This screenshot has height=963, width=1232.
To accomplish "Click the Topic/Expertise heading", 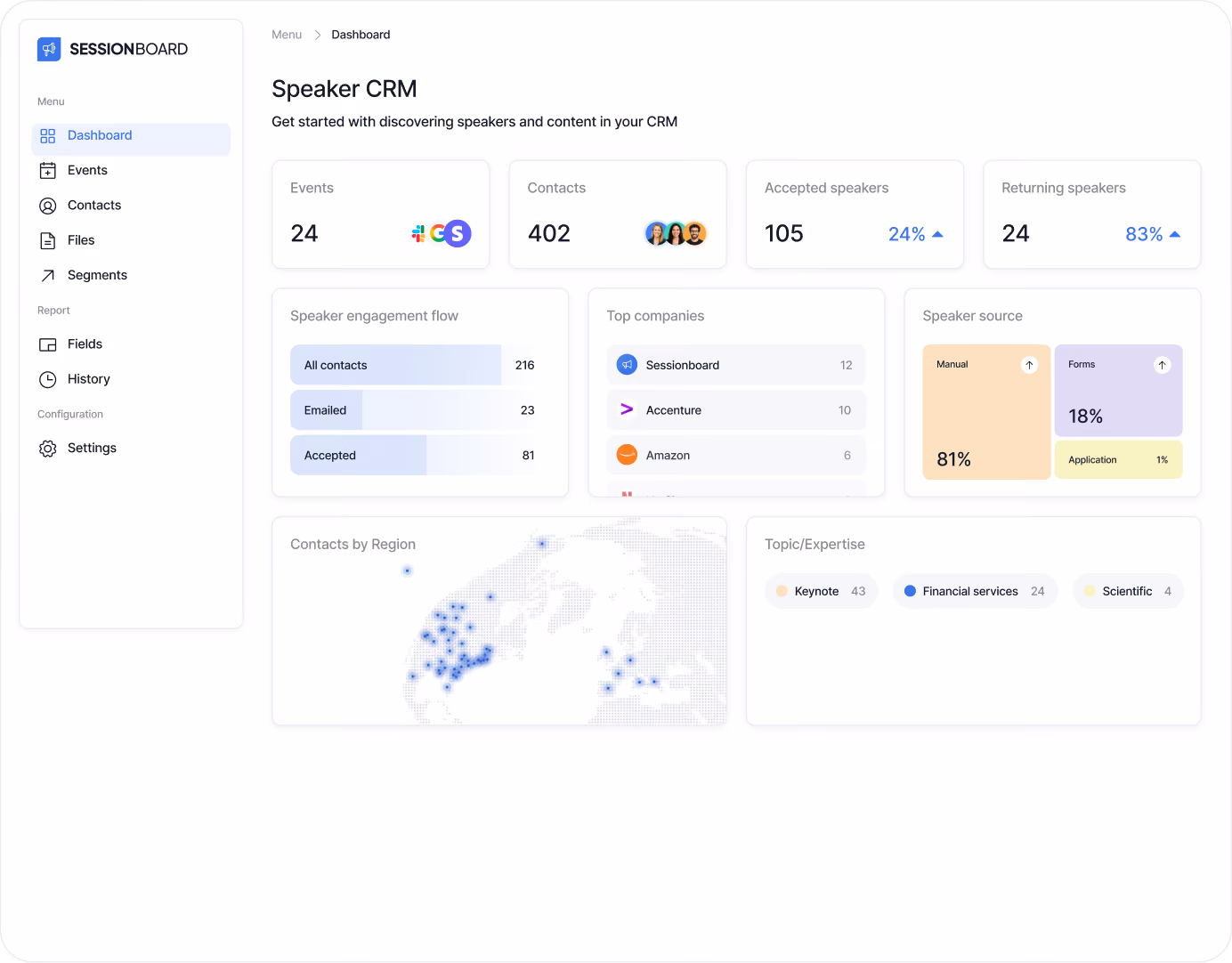I will point(815,545).
